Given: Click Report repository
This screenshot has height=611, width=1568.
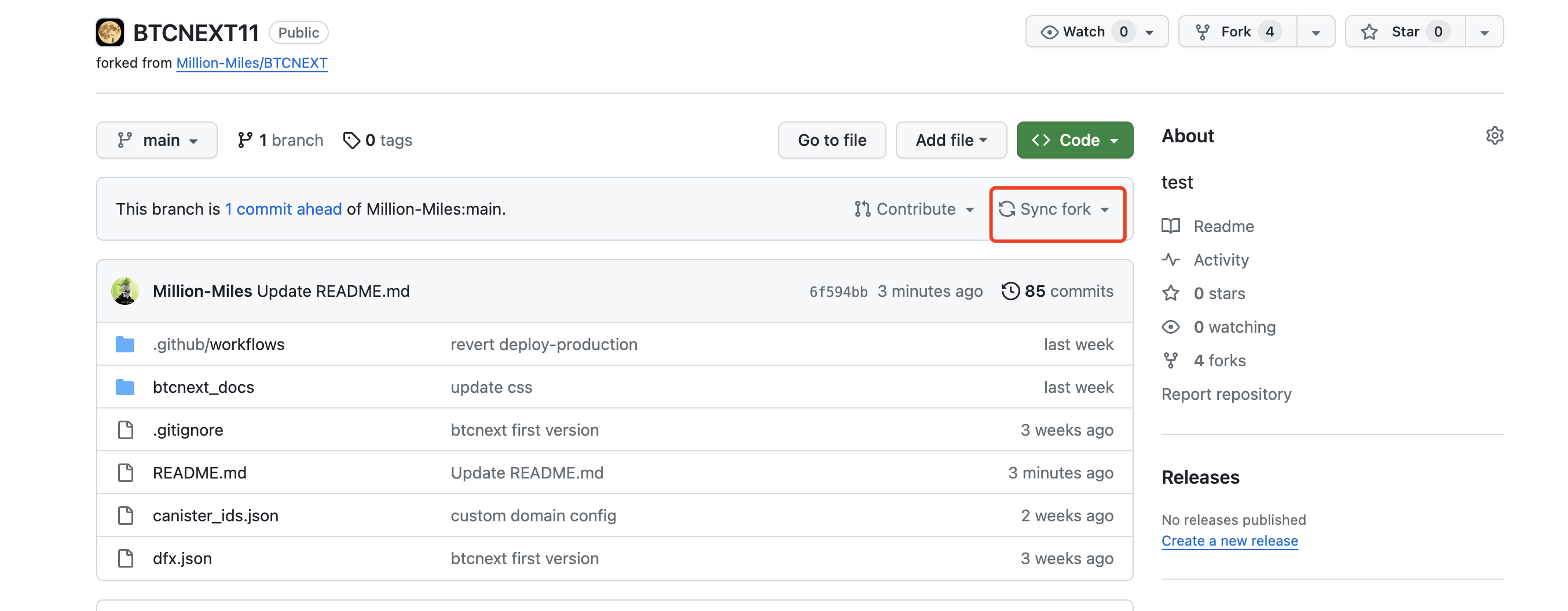Looking at the screenshot, I should (1226, 394).
